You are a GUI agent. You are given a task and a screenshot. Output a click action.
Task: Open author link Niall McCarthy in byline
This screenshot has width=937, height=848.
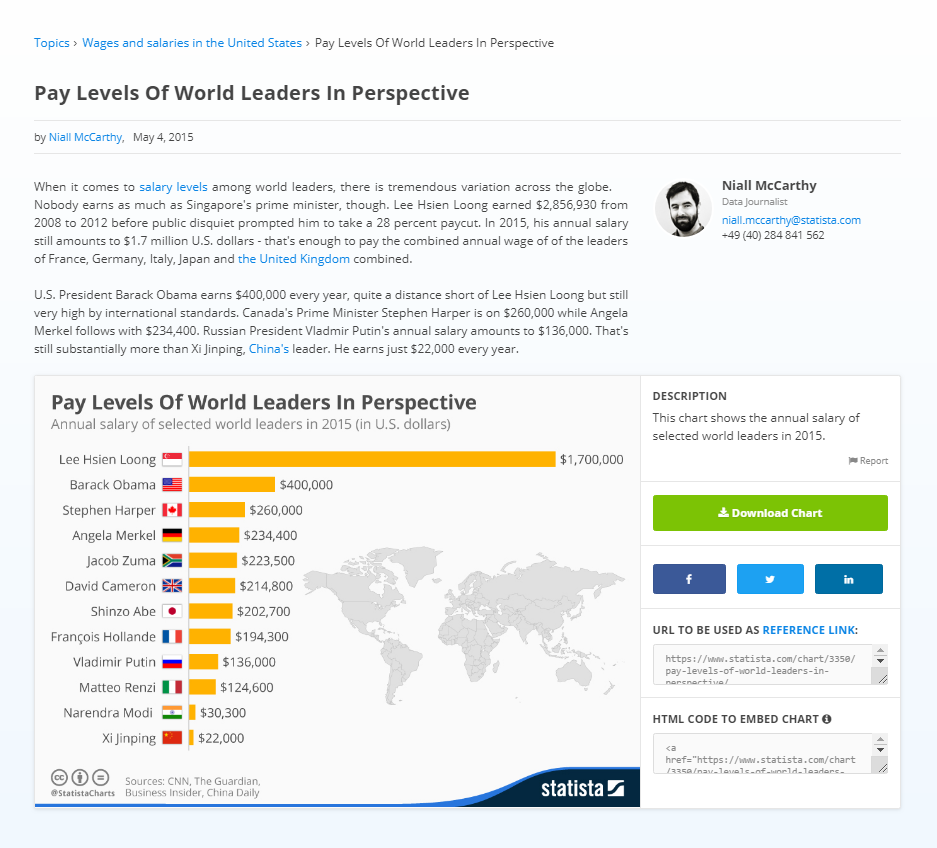point(85,137)
